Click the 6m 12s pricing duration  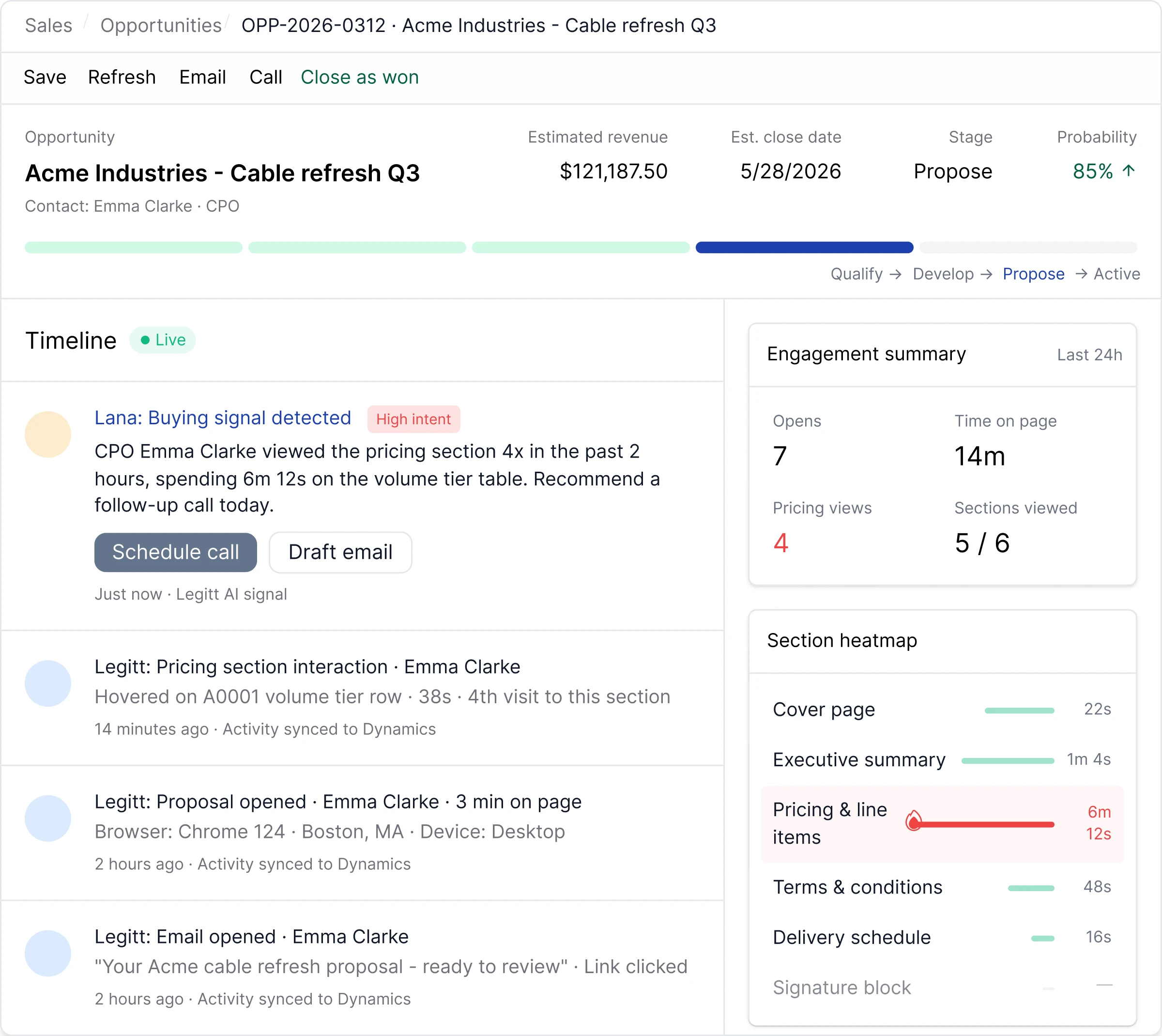coord(1098,823)
